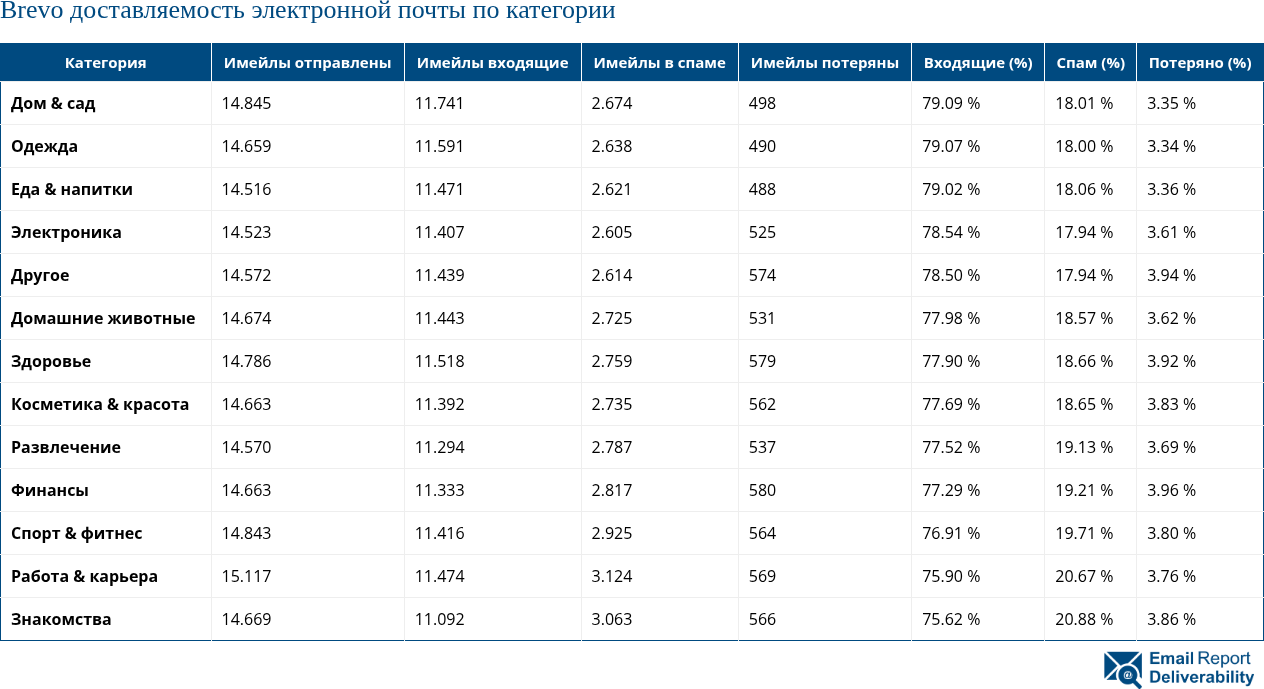Viewport: 1264px width, 689px height.
Task: Select the Работа & карьера row label
Action: pyautogui.click(x=84, y=576)
